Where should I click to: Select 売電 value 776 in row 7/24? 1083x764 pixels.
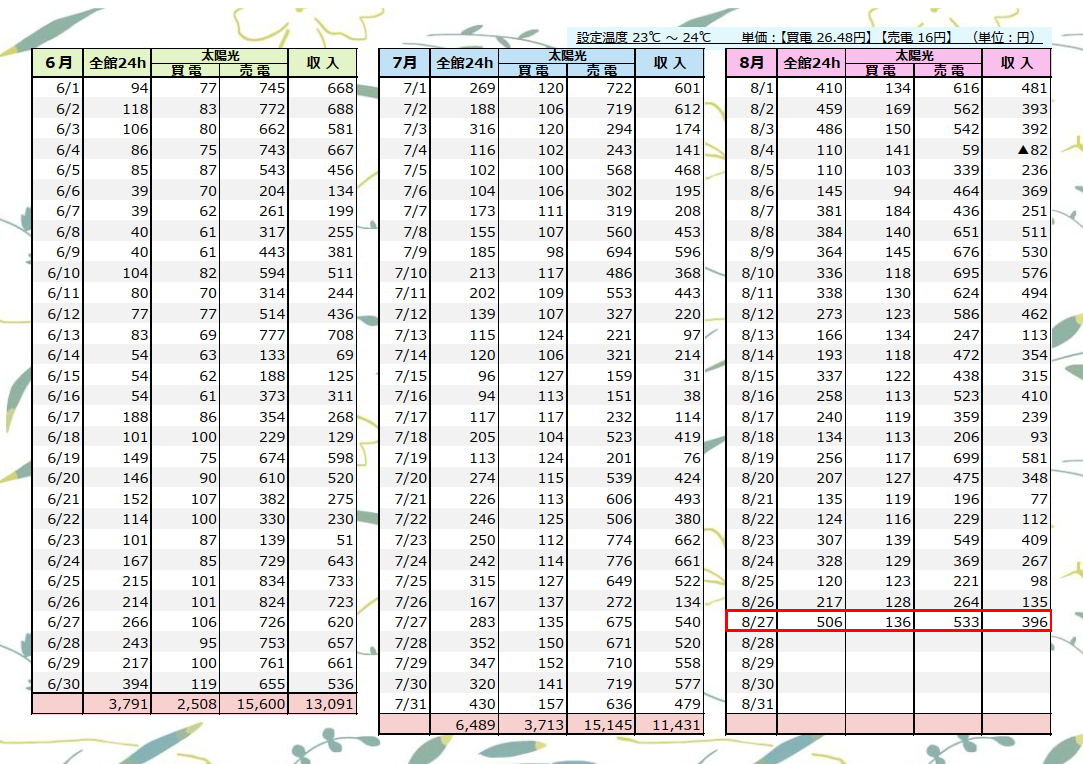[601, 561]
